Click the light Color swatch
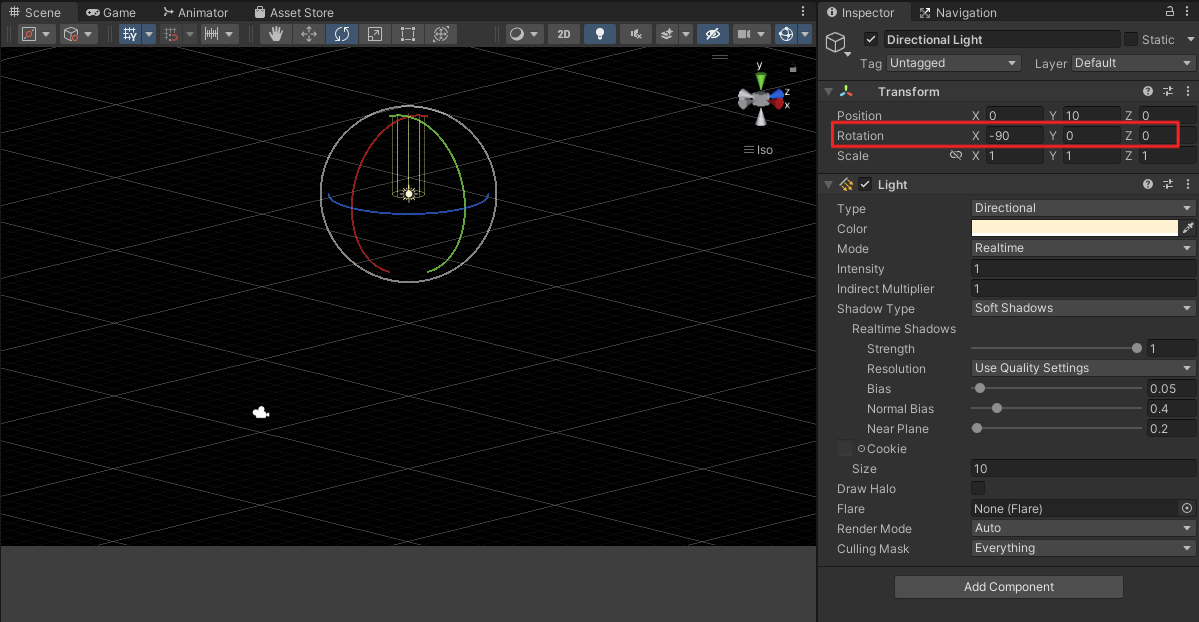1199x622 pixels. pyautogui.click(x=1074, y=228)
